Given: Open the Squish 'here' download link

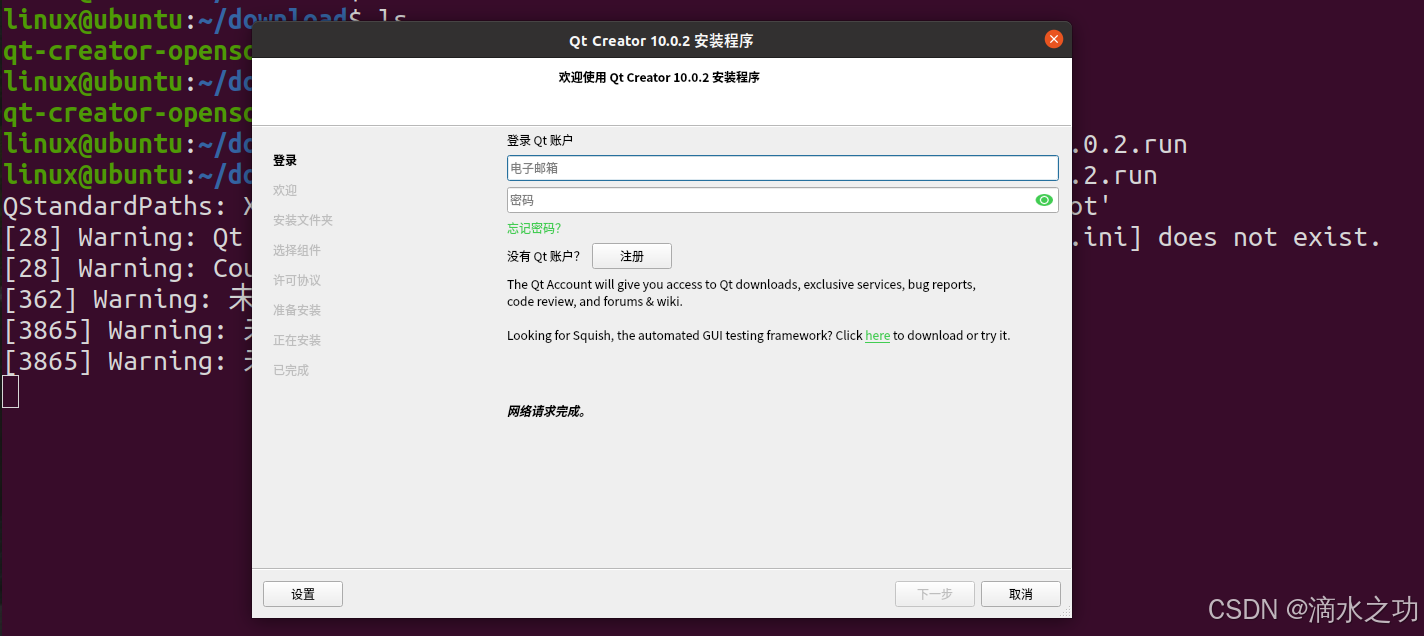Looking at the screenshot, I should [877, 336].
